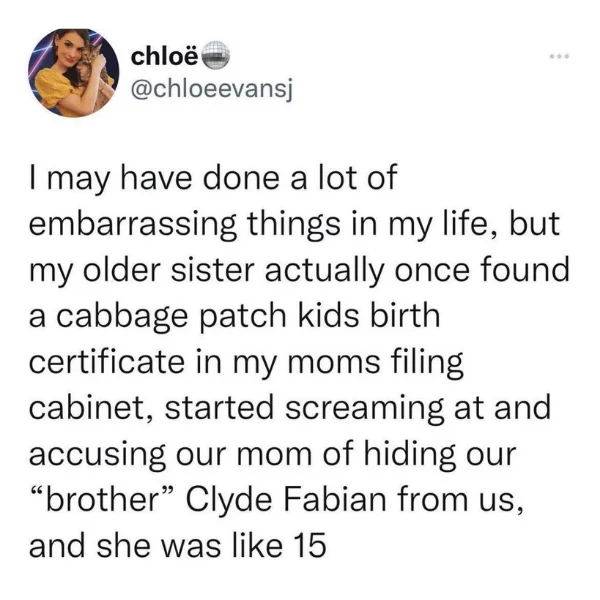600x600 pixels.
Task: Select the word "hiding" in the tweet
Action: [409, 454]
